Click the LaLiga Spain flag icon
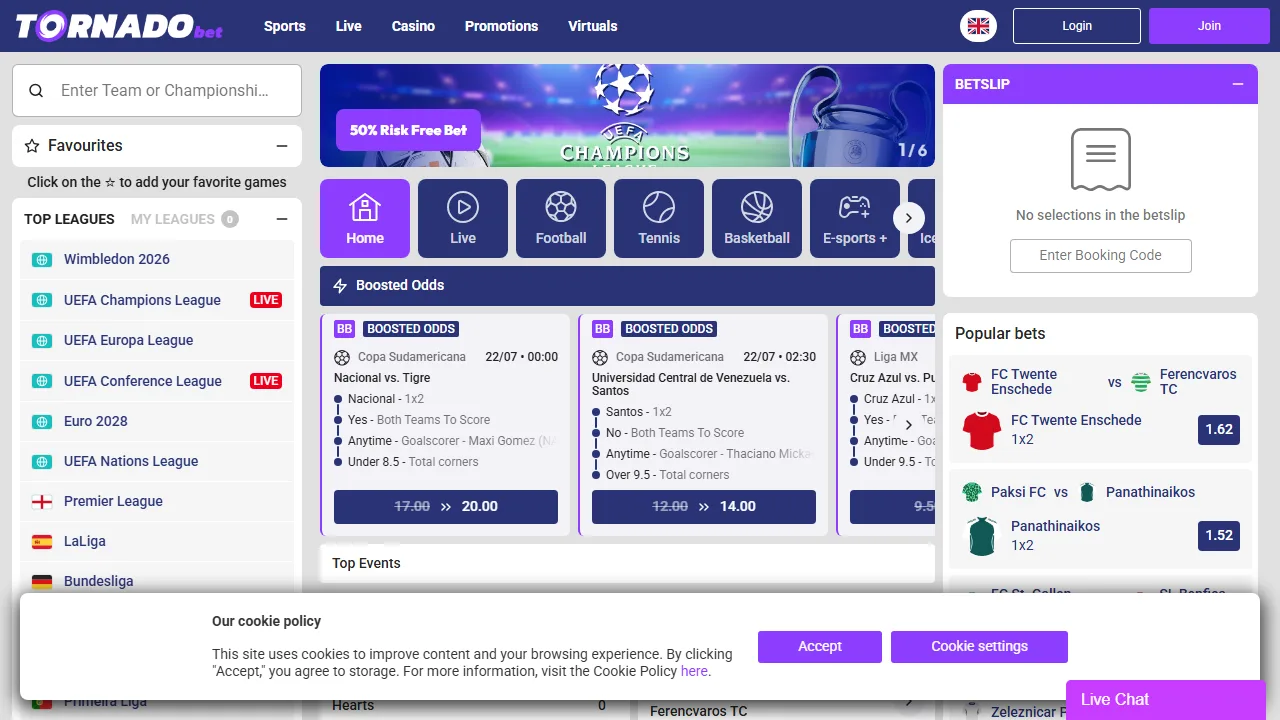 point(42,541)
